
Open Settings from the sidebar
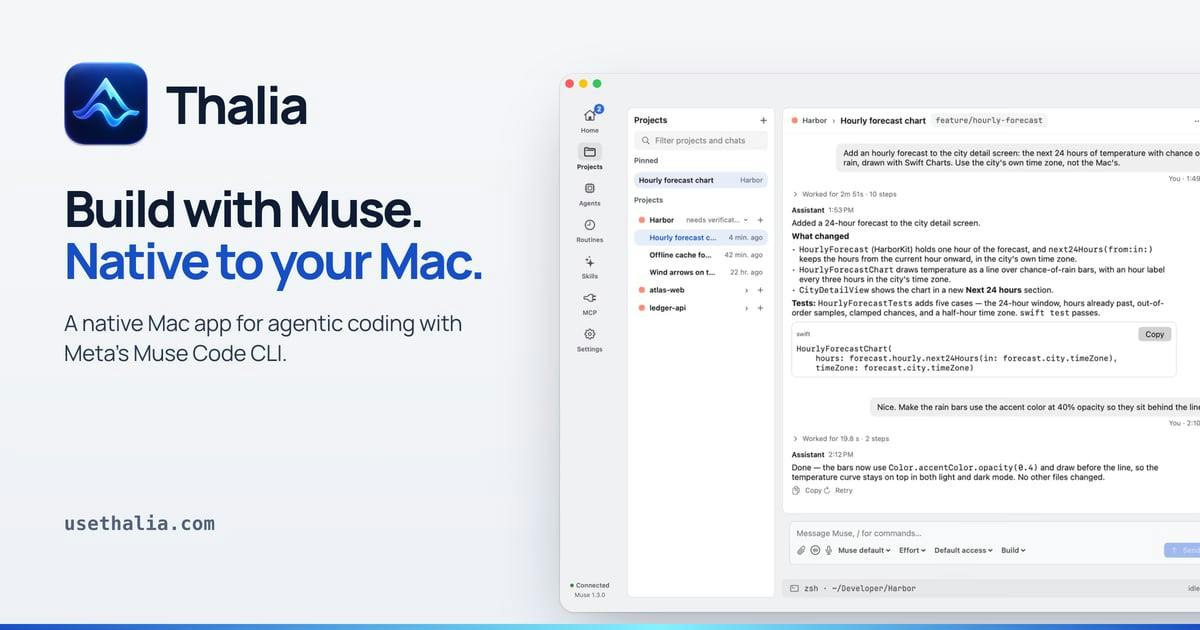[x=590, y=339]
